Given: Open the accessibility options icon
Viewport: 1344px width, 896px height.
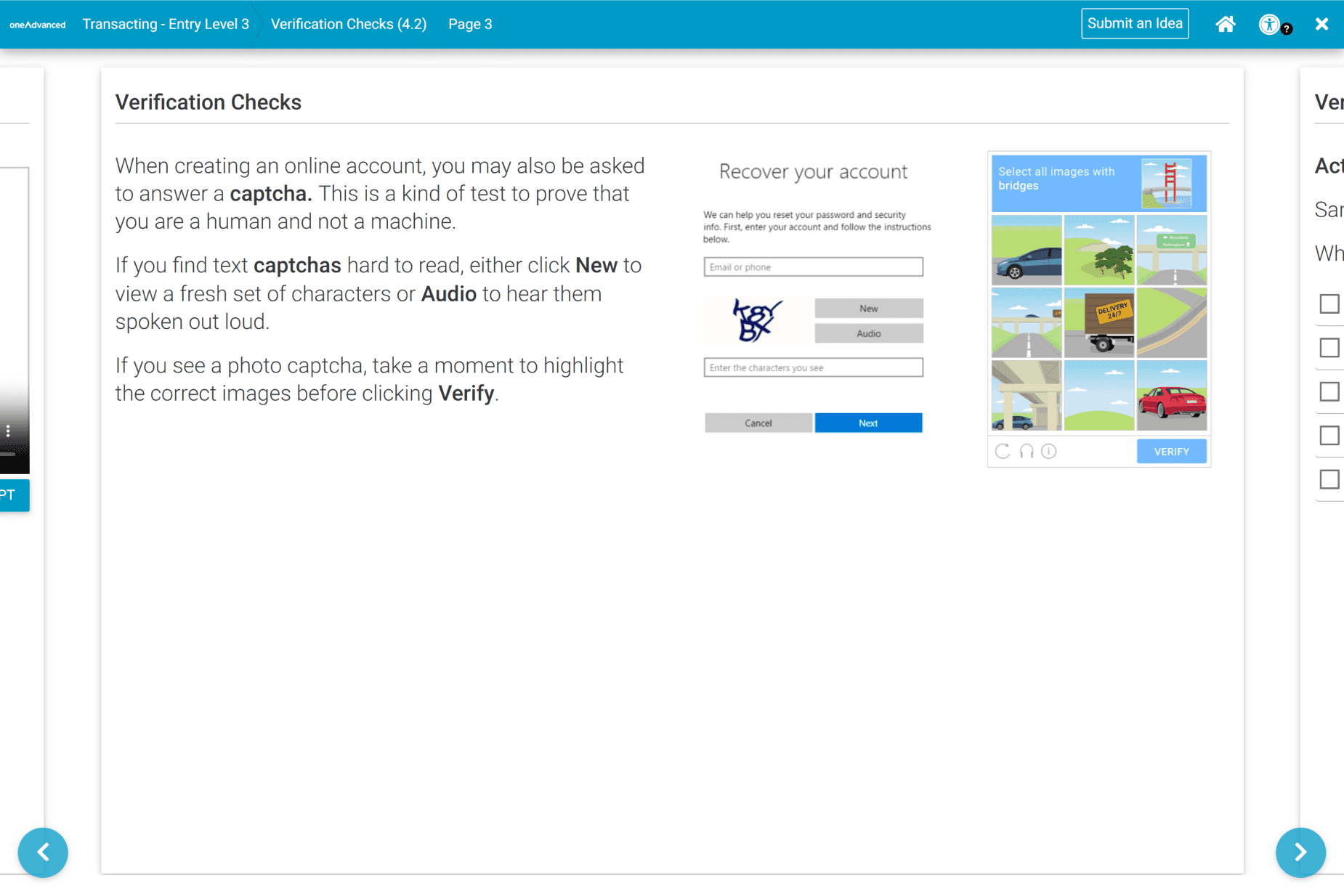Looking at the screenshot, I should pyautogui.click(x=1269, y=24).
